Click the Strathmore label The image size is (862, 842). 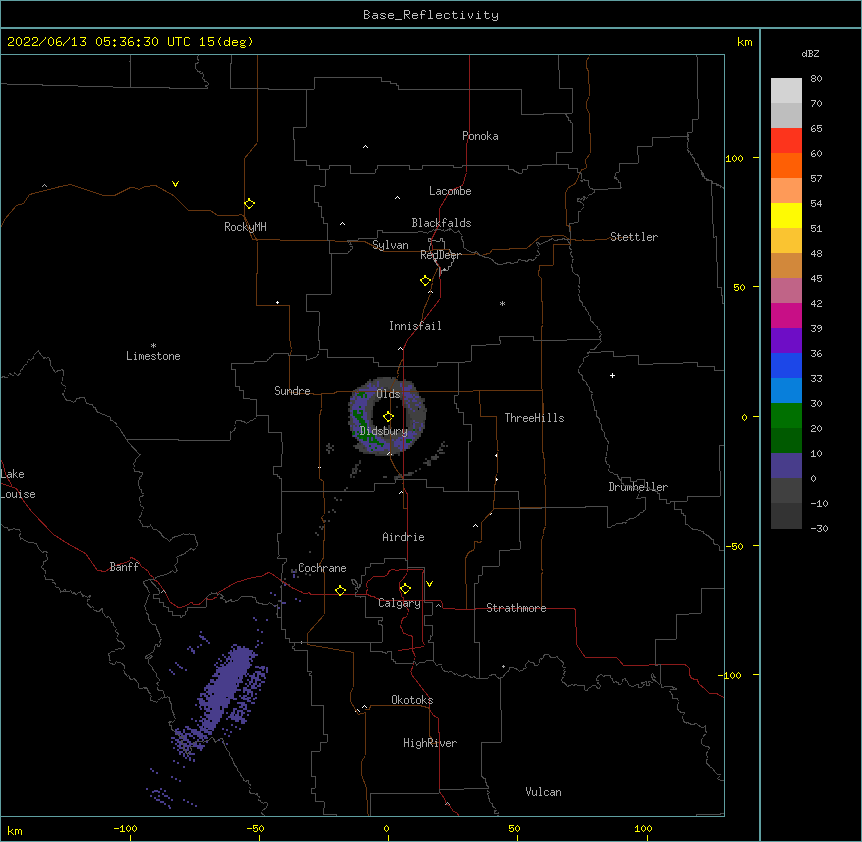(516, 608)
